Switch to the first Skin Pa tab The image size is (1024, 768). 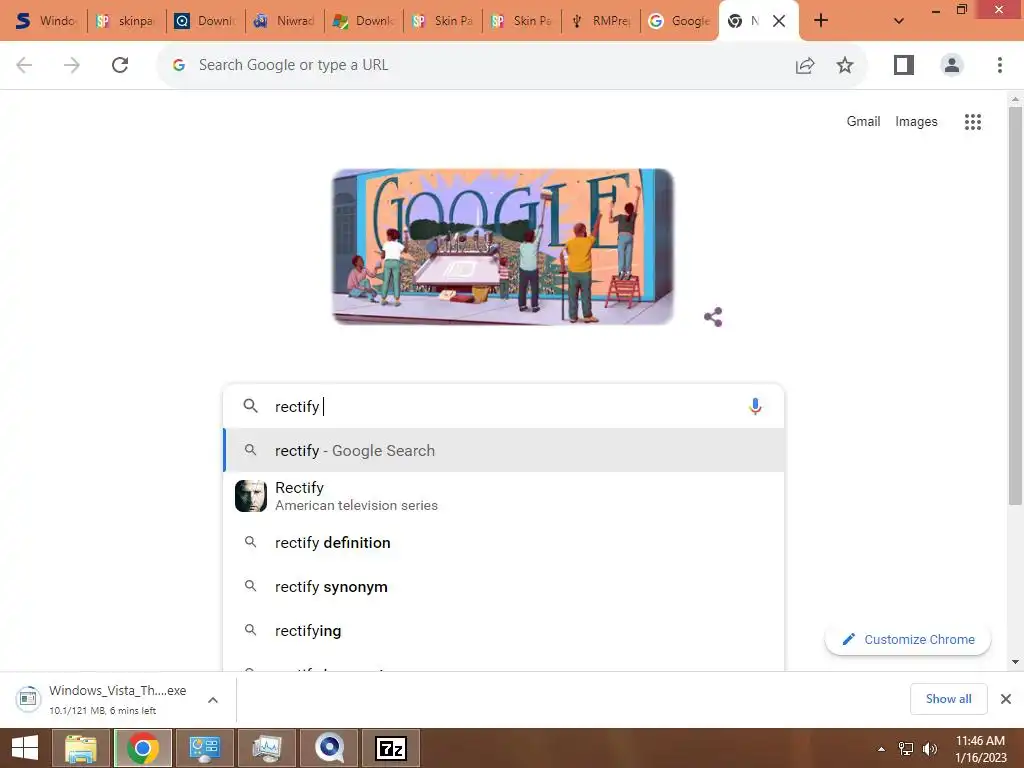[x=443, y=21]
